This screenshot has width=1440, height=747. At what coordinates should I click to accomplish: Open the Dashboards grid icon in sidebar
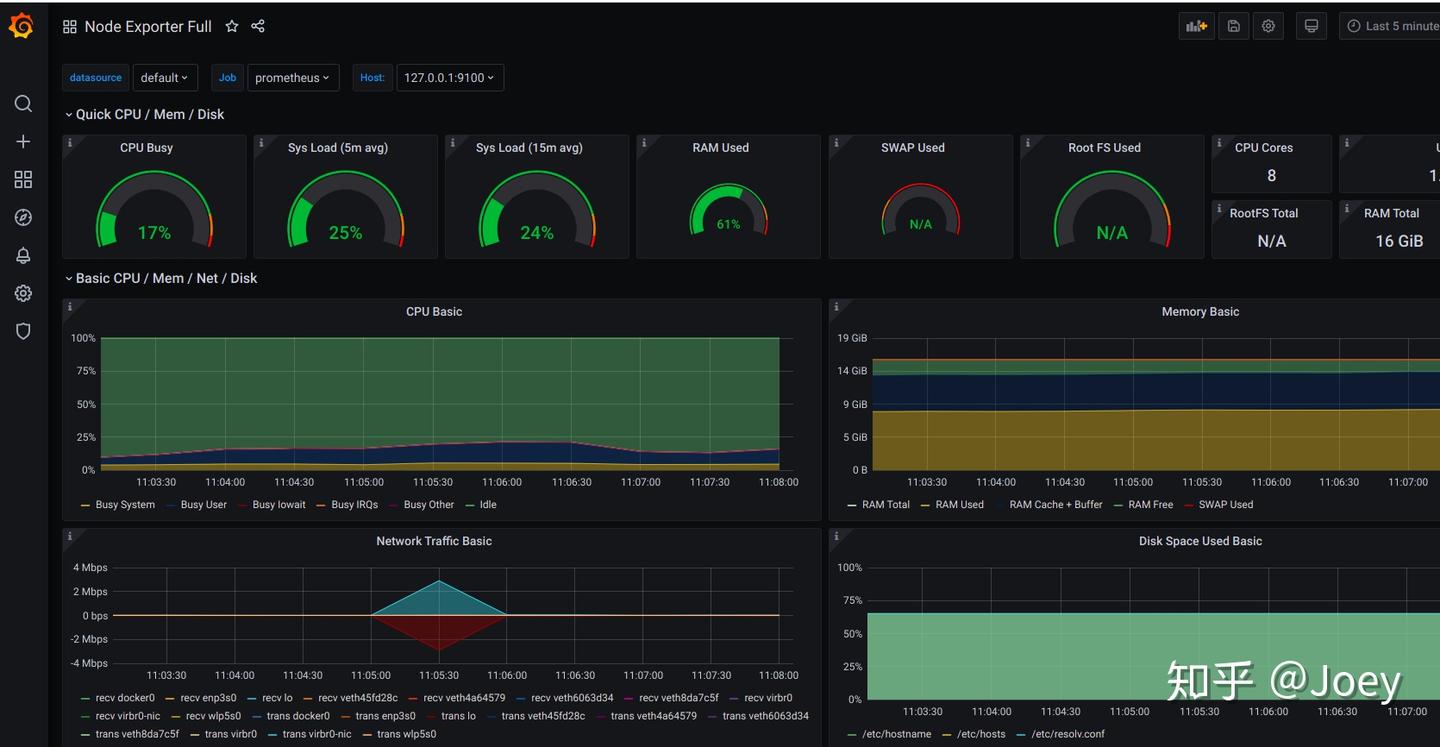coord(23,180)
